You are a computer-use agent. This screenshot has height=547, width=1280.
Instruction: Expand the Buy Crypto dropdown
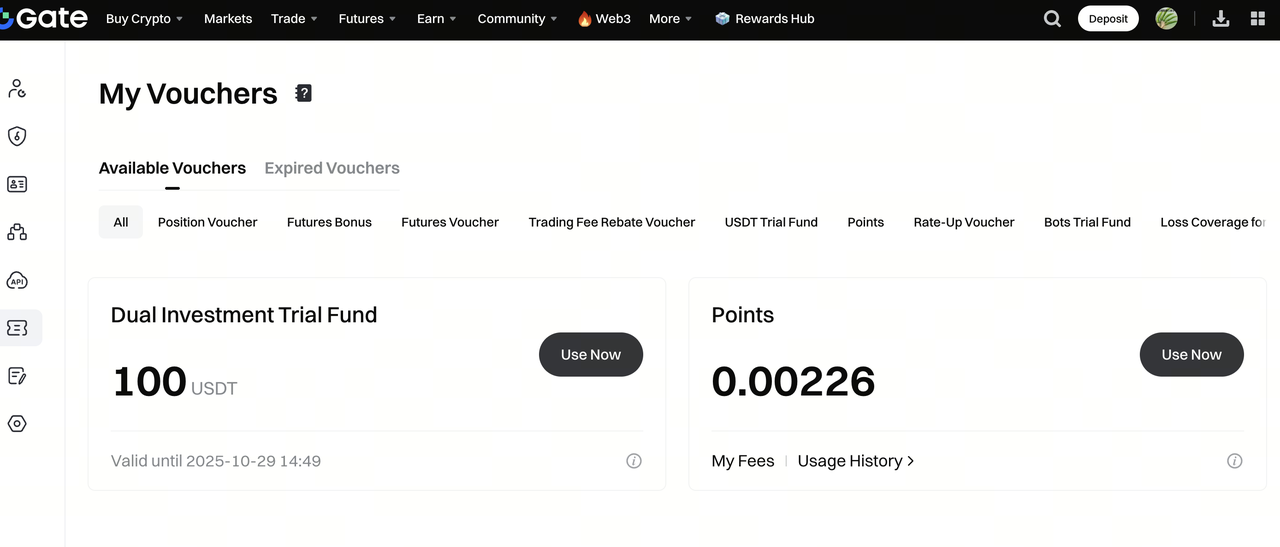144,19
